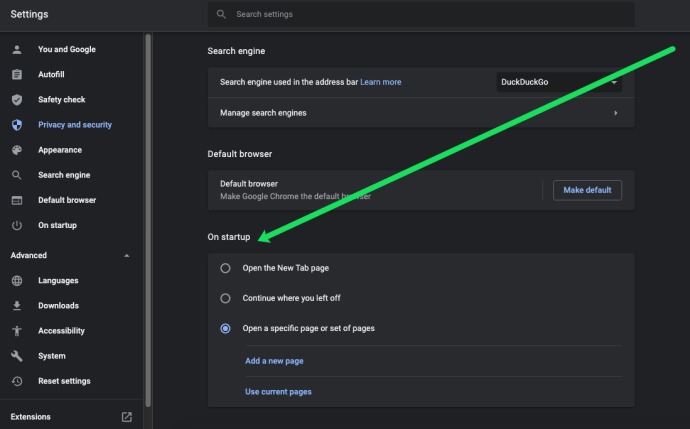690x429 pixels.
Task: Expand Manage search engines arrow
Action: coord(616,113)
